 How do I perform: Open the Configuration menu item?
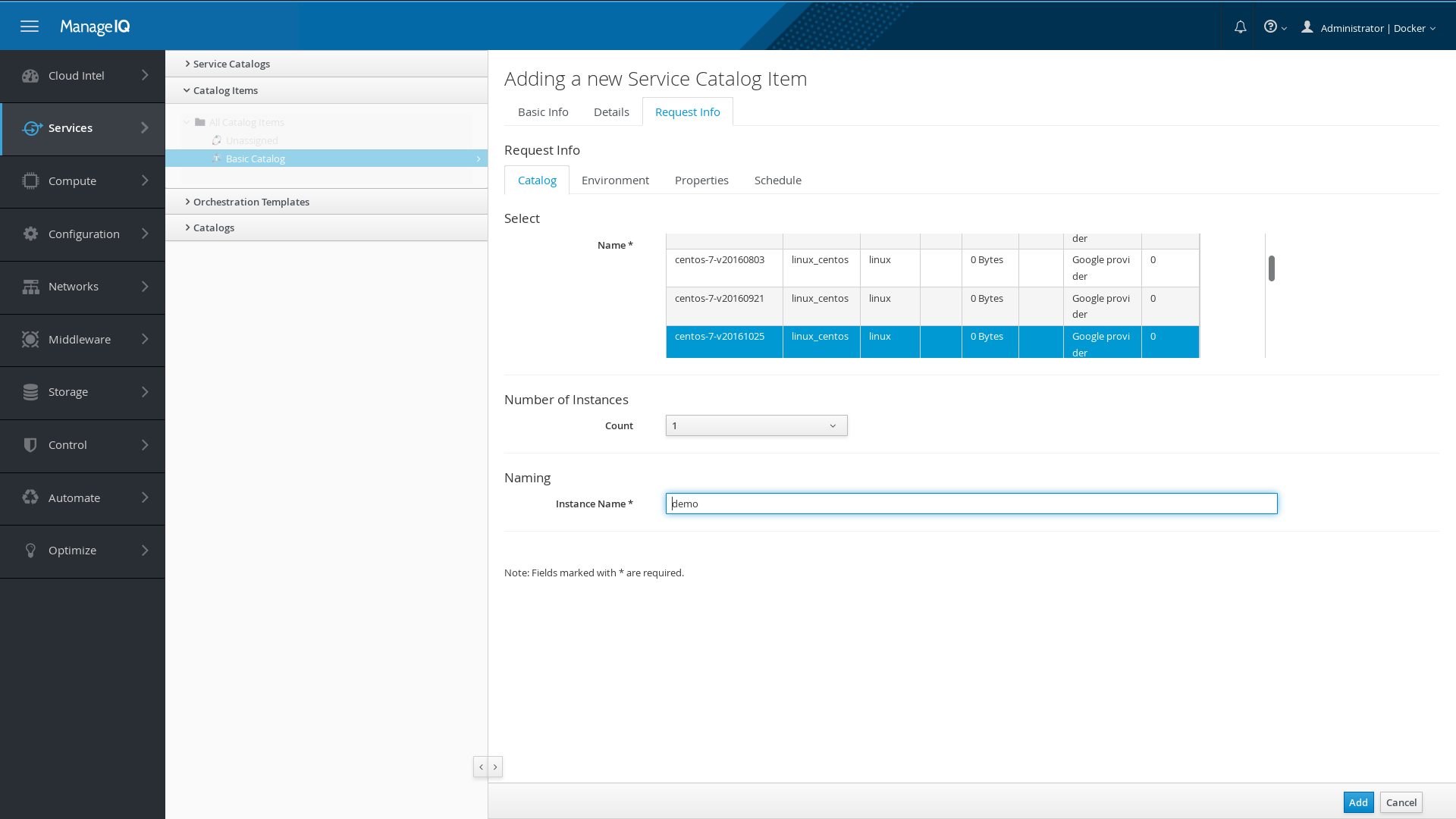[x=83, y=234]
